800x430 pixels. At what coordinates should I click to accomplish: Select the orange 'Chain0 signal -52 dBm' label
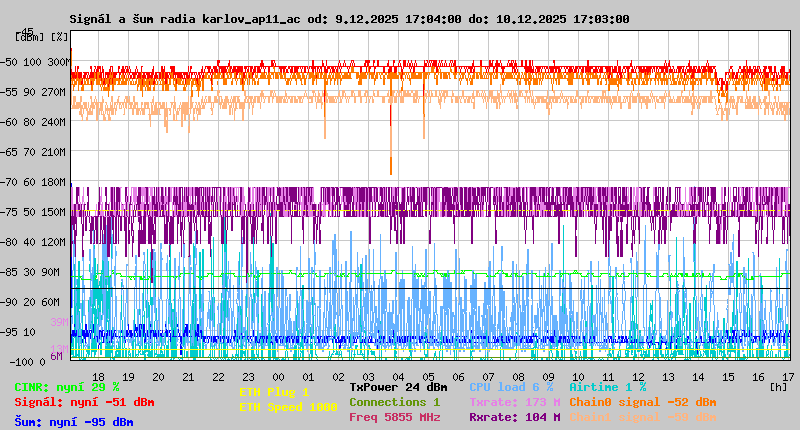pos(642,402)
